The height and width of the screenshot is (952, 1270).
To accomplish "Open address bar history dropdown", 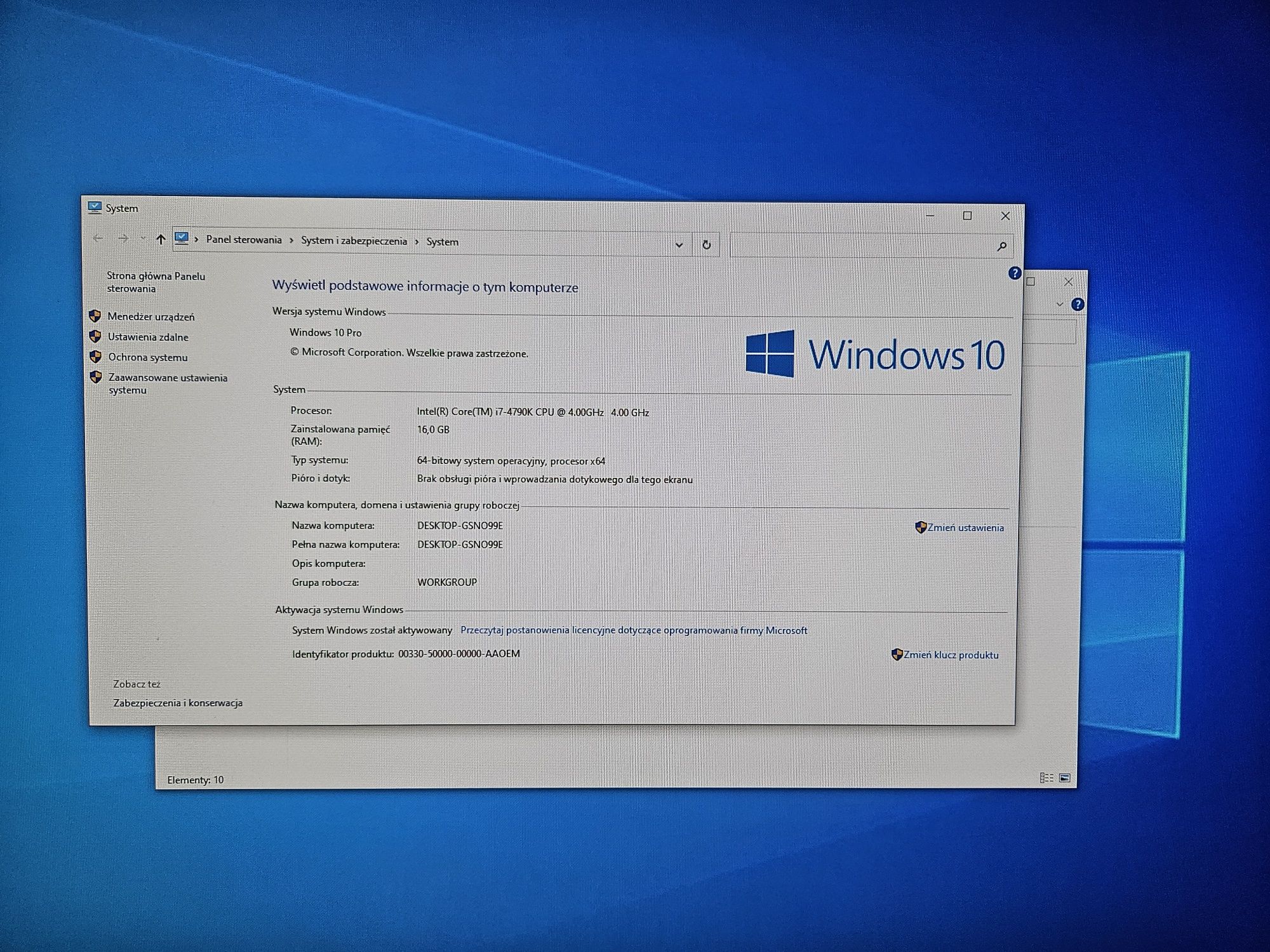I will (x=679, y=244).
